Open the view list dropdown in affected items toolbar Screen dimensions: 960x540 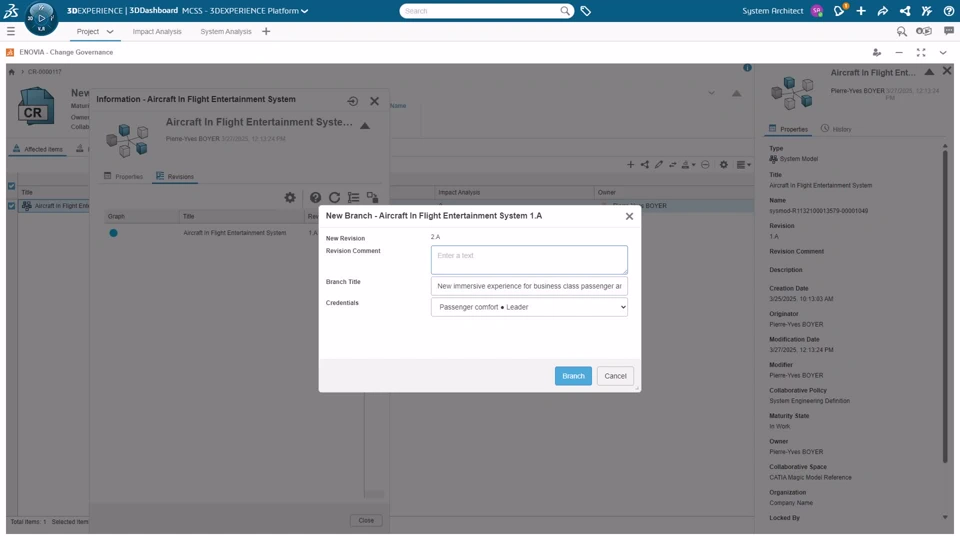pos(743,164)
